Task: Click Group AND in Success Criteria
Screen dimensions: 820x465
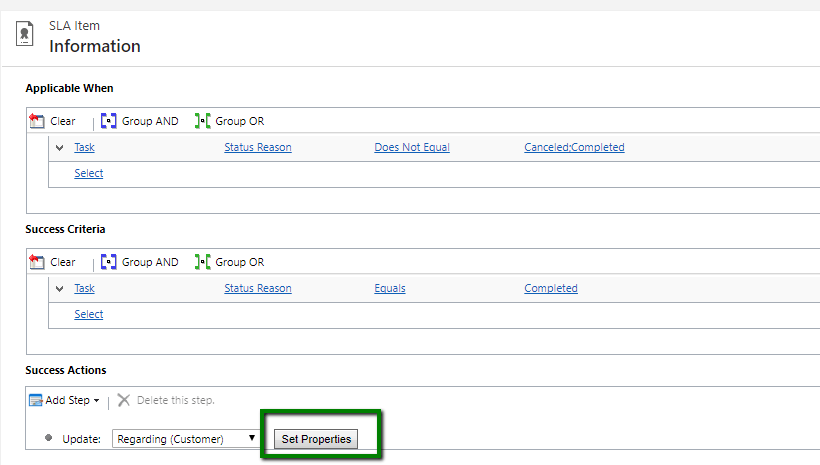Action: [x=140, y=262]
